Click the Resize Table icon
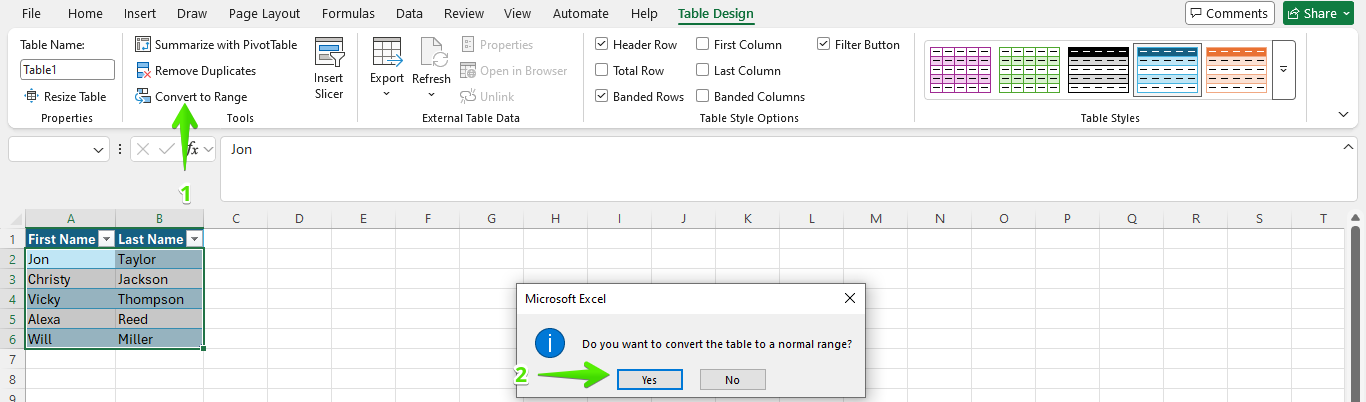Screen dimensions: 1366x402 31,97
